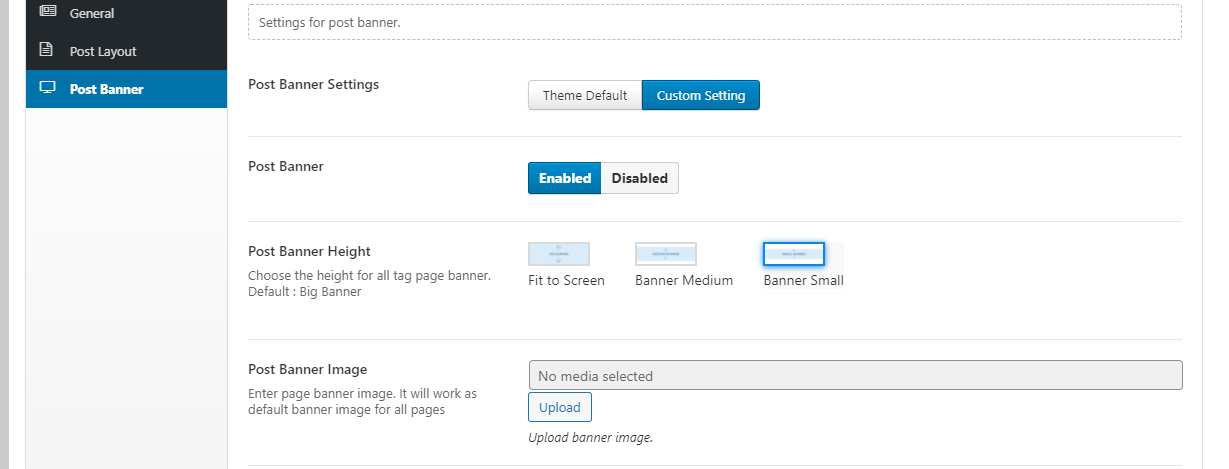Click the Settings for post banner description box
Image resolution: width=1229 pixels, height=469 pixels.
(x=714, y=21)
